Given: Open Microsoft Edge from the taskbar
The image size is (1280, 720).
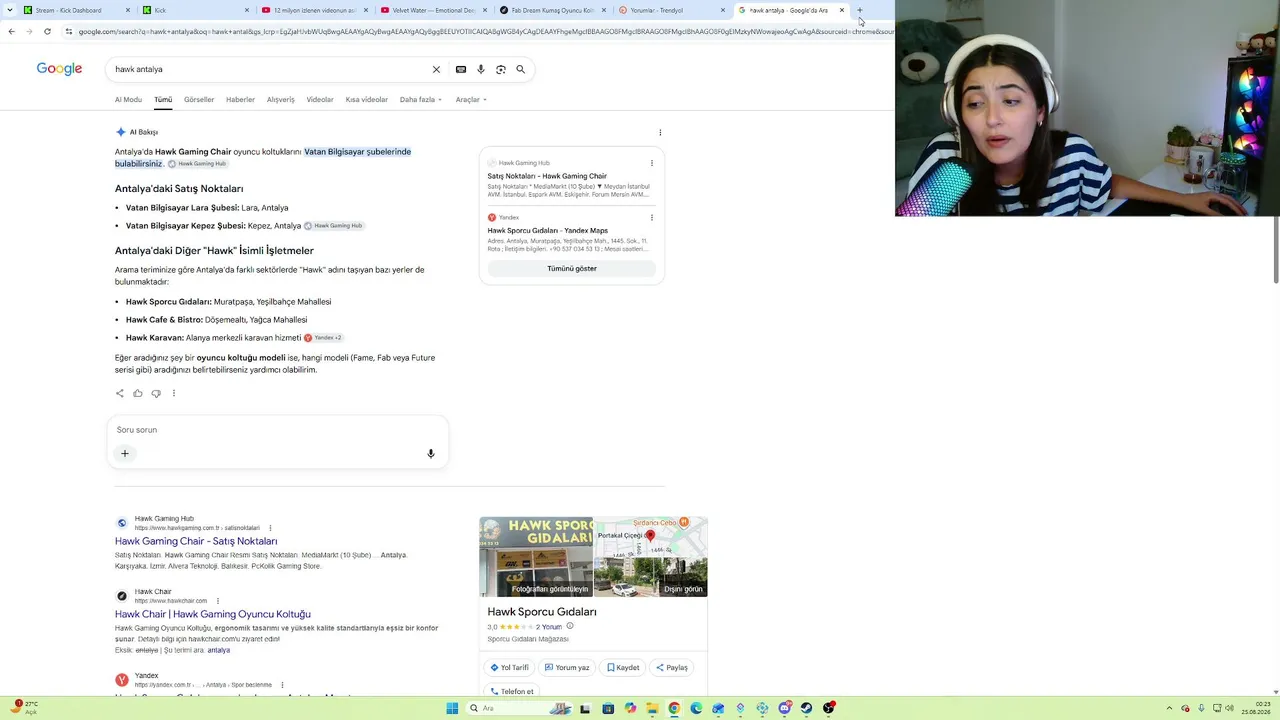Looking at the screenshot, I should tap(696, 708).
